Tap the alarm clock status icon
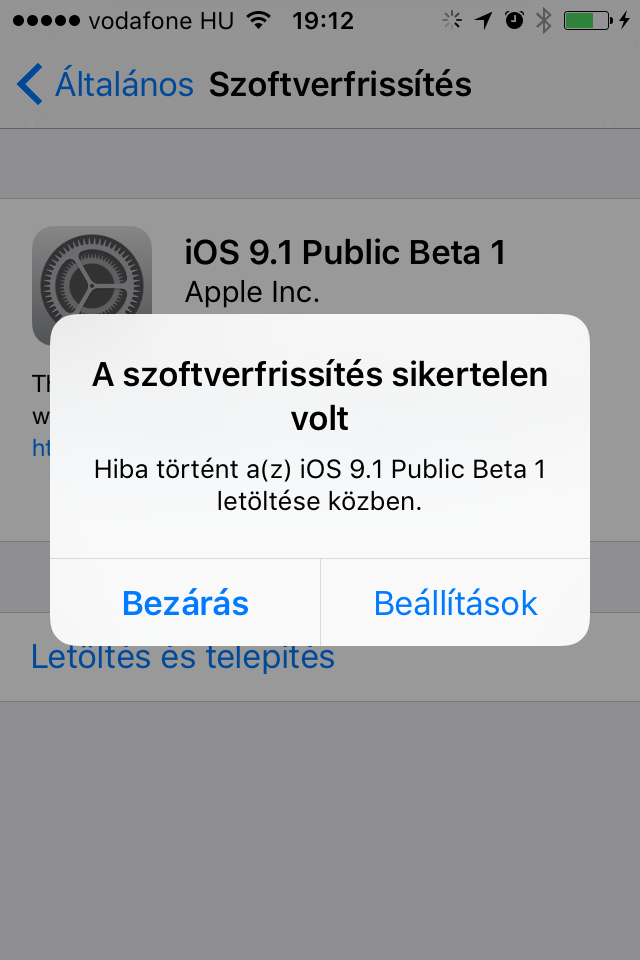640x960 pixels. tap(514, 21)
